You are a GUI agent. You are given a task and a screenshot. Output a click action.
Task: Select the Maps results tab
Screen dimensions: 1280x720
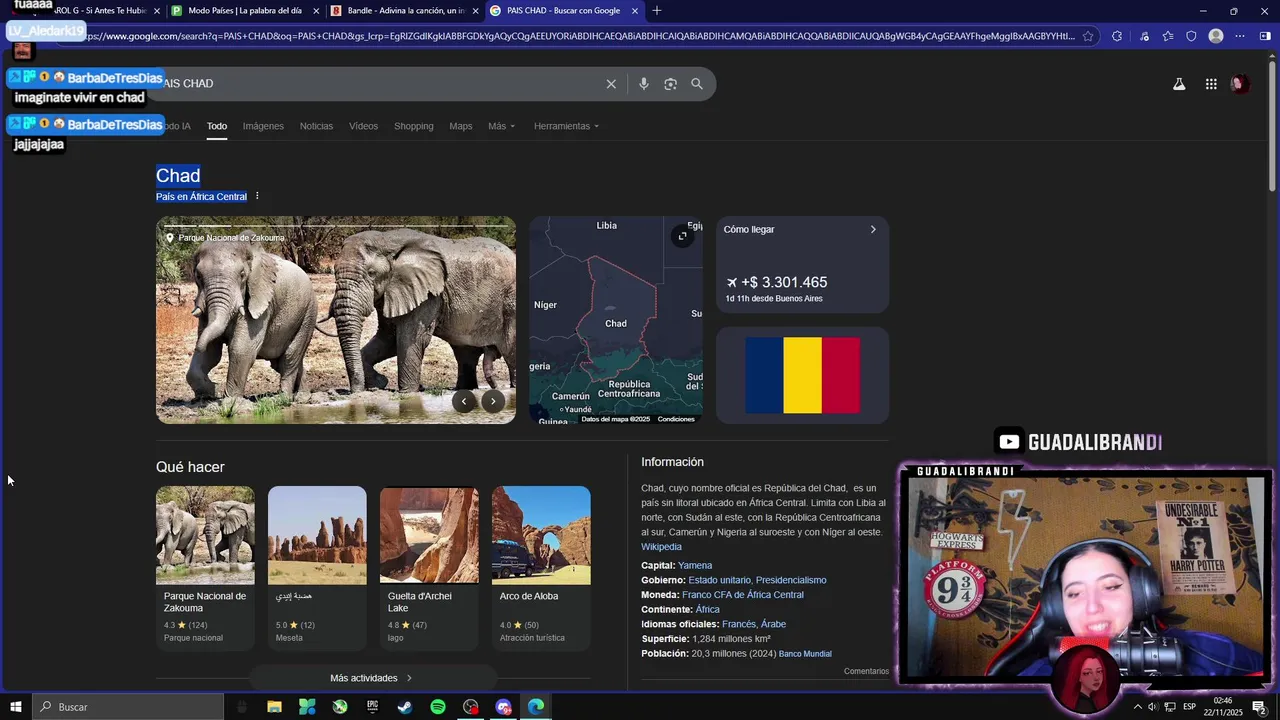(461, 126)
